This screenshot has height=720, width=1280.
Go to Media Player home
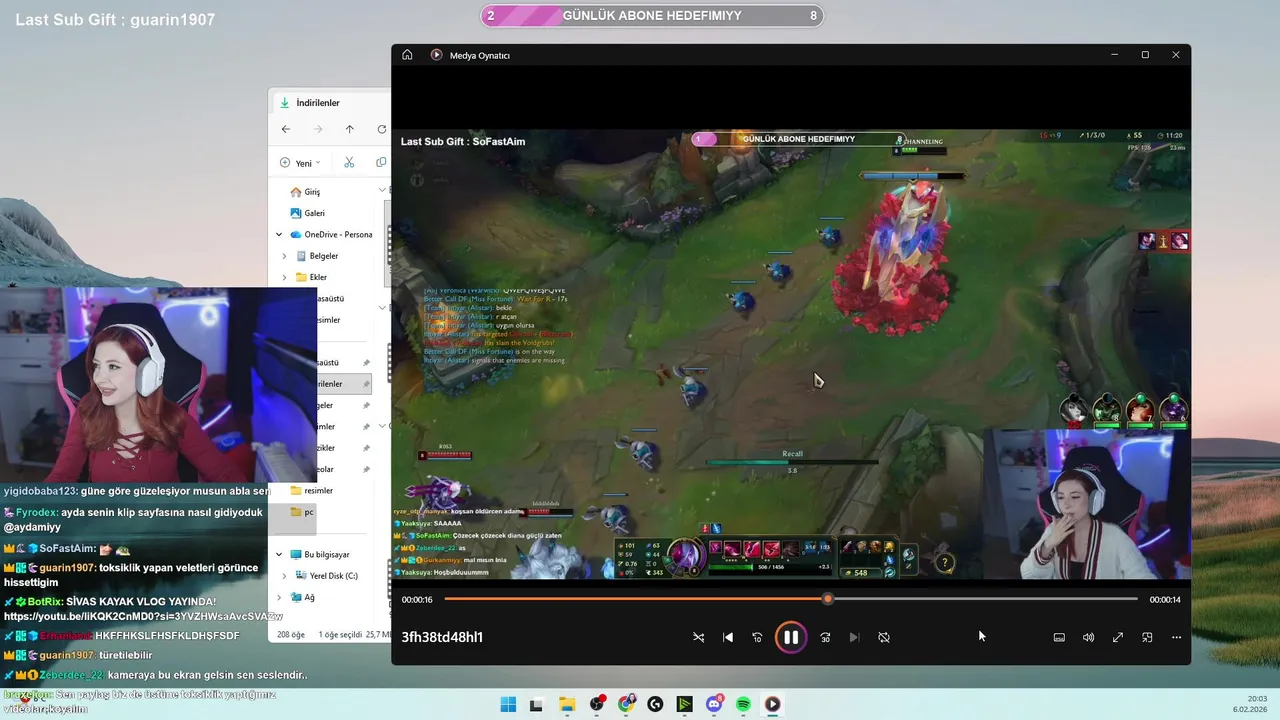[407, 55]
